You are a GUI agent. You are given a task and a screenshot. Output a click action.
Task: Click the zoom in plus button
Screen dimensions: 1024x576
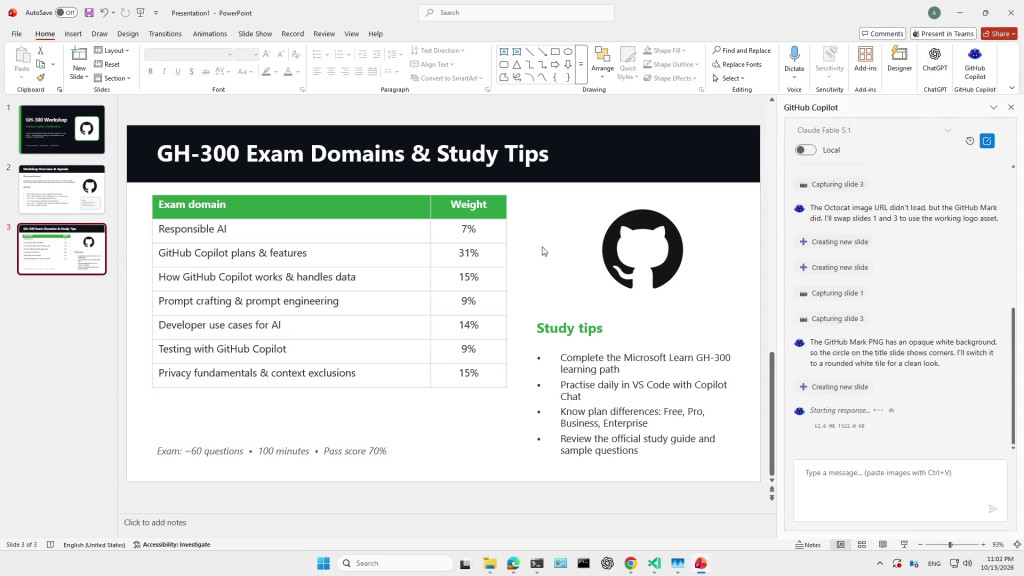tap(983, 544)
